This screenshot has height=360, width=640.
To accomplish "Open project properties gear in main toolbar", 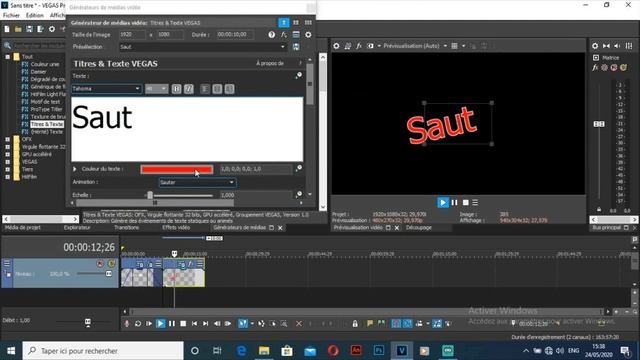I will pyautogui.click(x=52, y=29).
